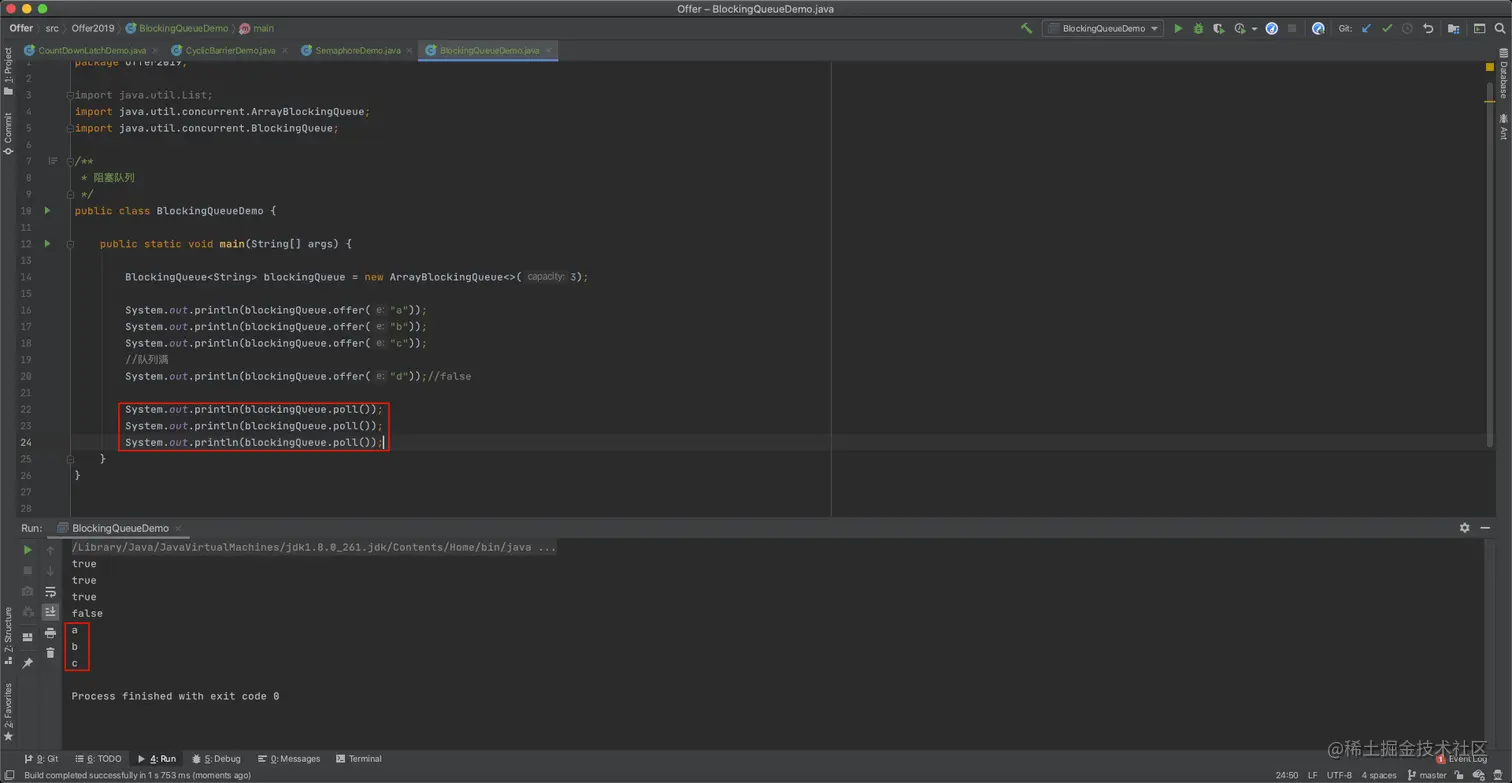
Task: Open Git Show History clock icon
Action: (x=1407, y=29)
